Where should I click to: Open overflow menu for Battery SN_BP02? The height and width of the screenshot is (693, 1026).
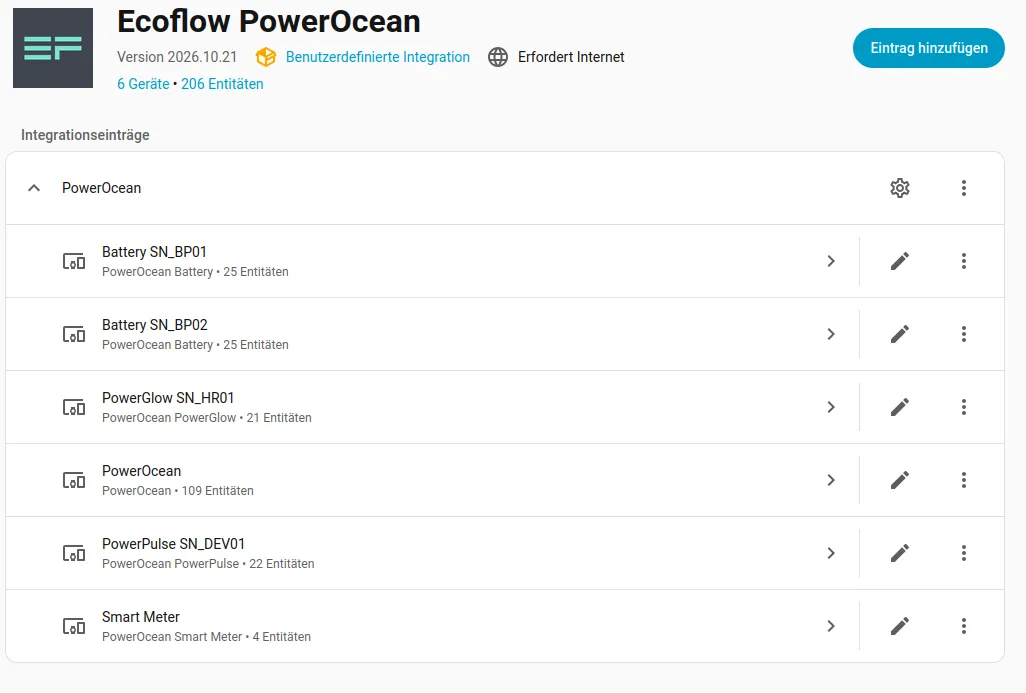(x=964, y=334)
